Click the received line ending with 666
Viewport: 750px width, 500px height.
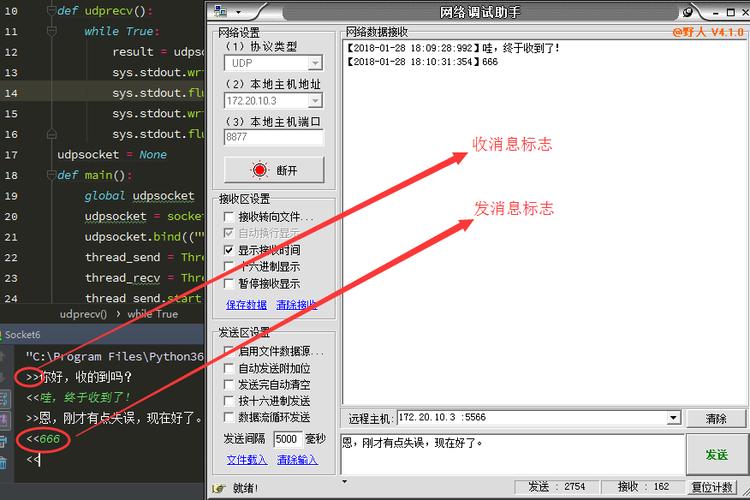pos(421,62)
